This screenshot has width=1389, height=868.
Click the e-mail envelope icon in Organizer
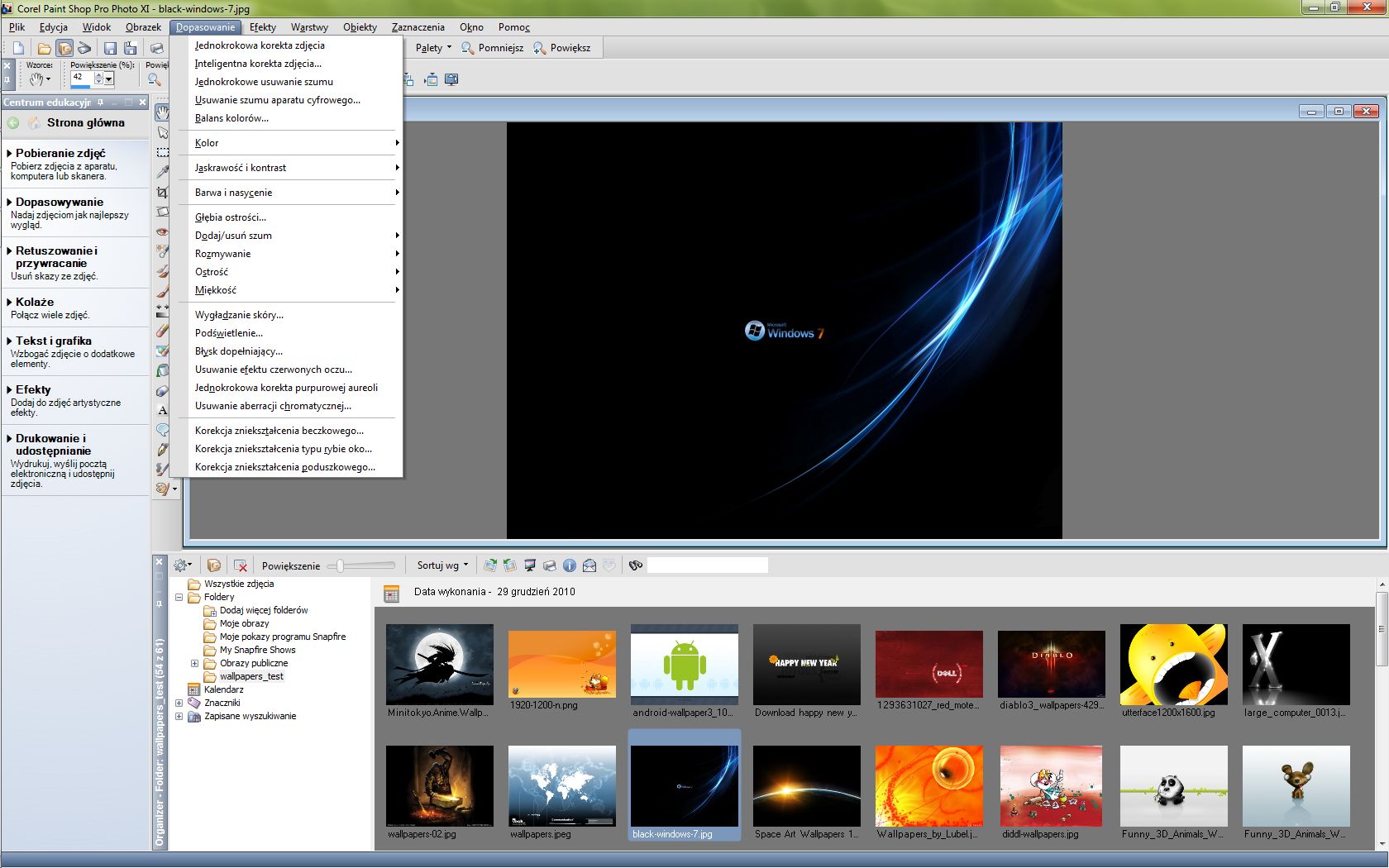click(x=589, y=565)
